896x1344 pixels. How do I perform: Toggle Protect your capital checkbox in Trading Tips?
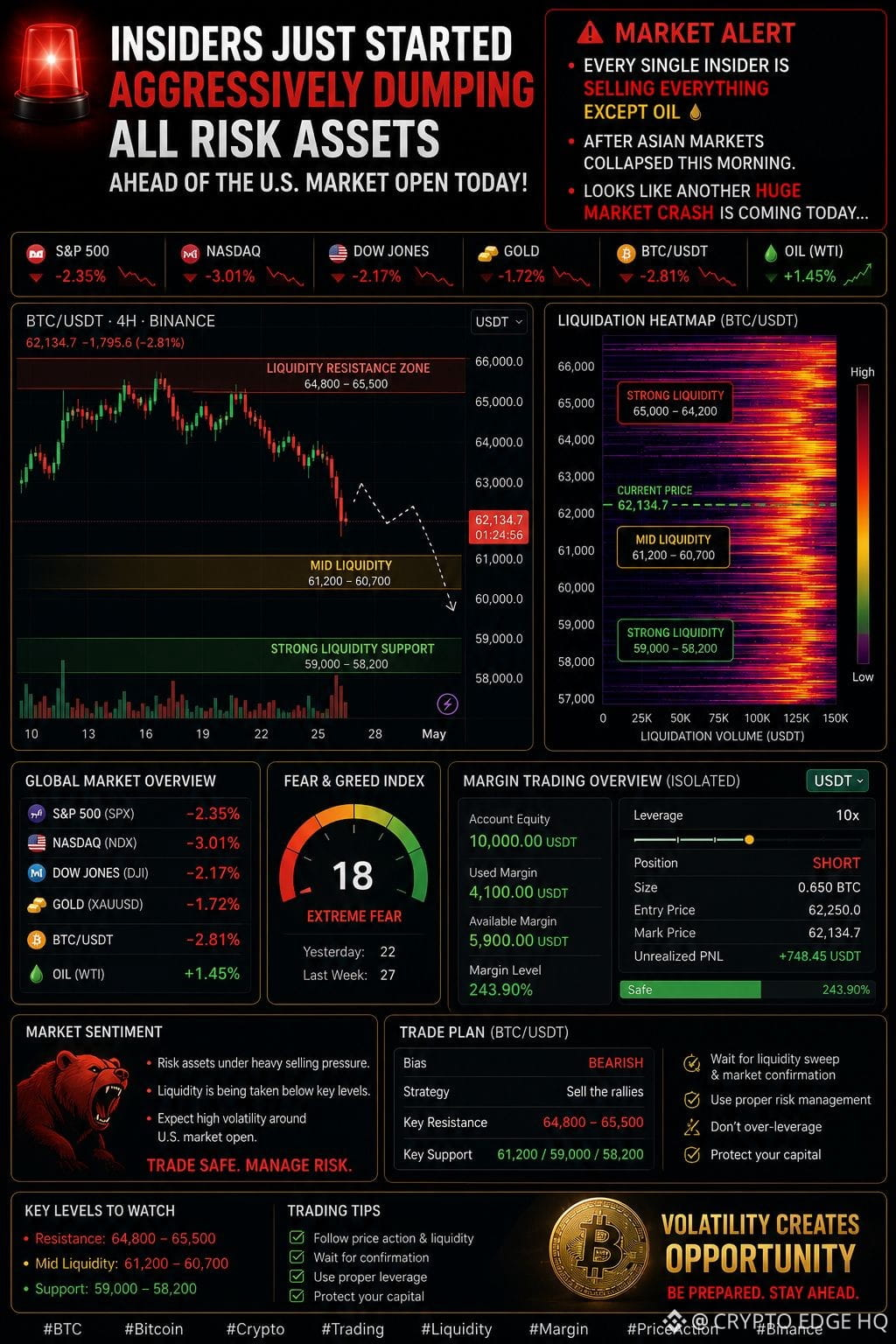click(x=297, y=1296)
